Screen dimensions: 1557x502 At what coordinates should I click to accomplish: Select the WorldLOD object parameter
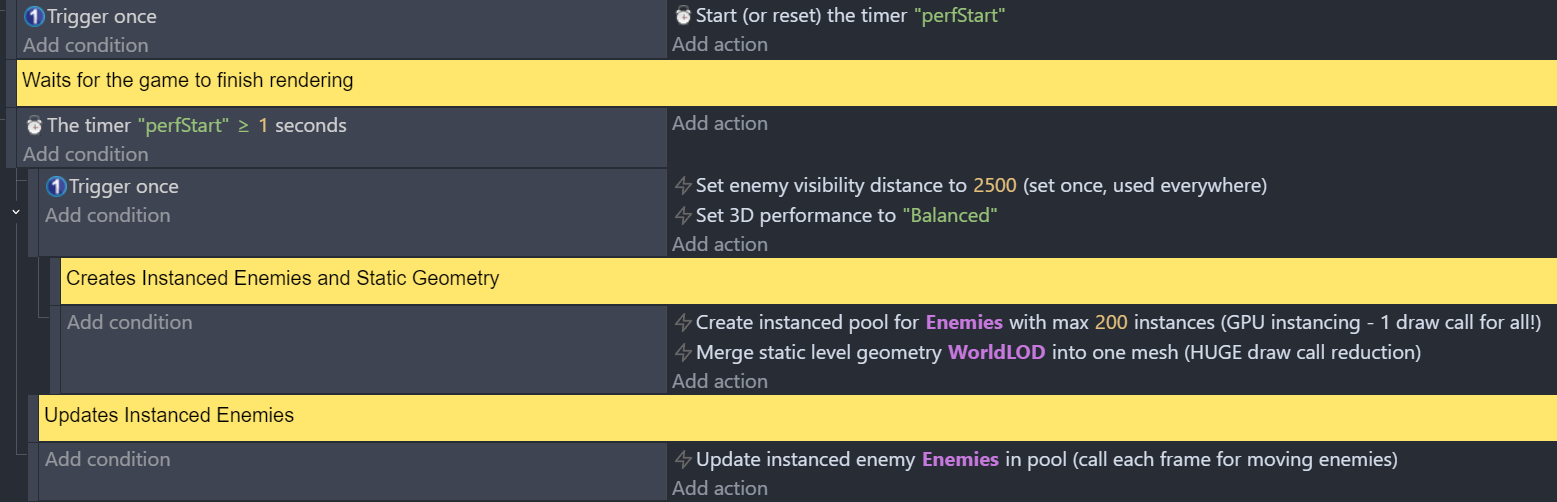coord(996,353)
